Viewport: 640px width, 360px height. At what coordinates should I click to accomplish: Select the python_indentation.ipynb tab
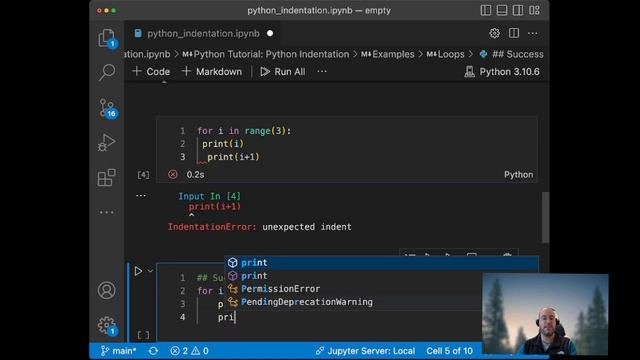tap(203, 33)
